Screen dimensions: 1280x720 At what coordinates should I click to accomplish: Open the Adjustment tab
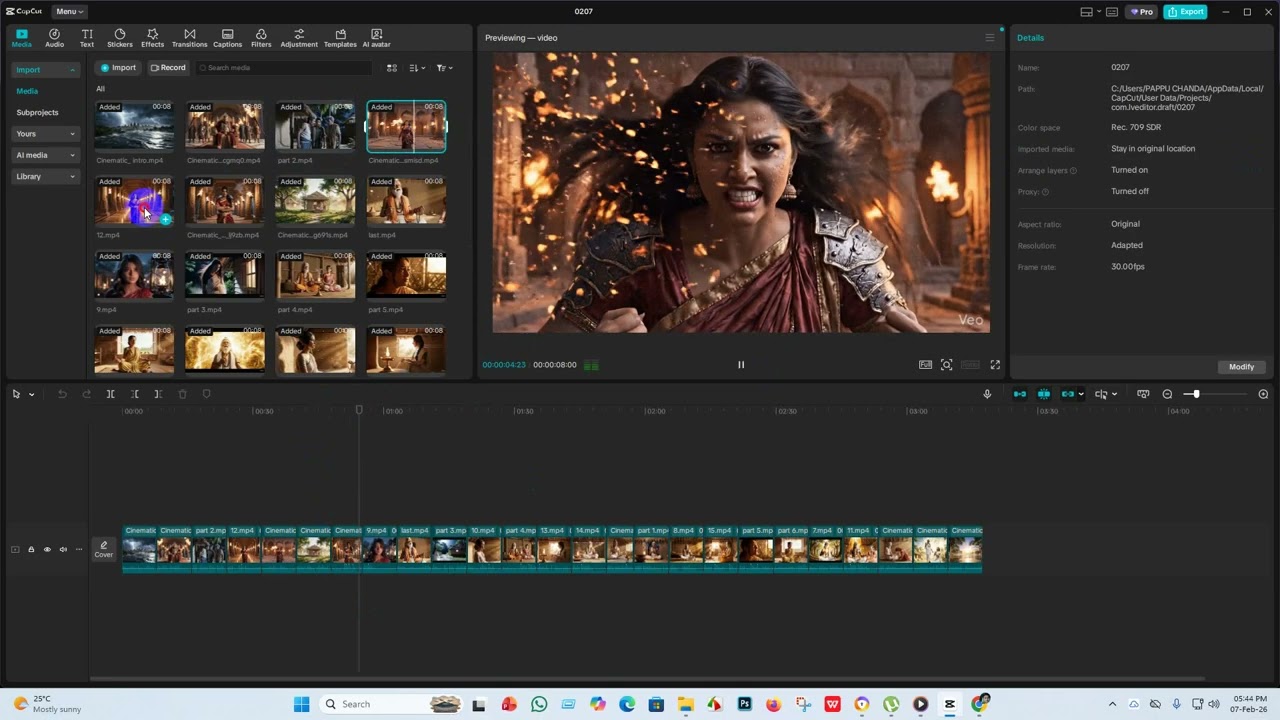[x=299, y=38]
